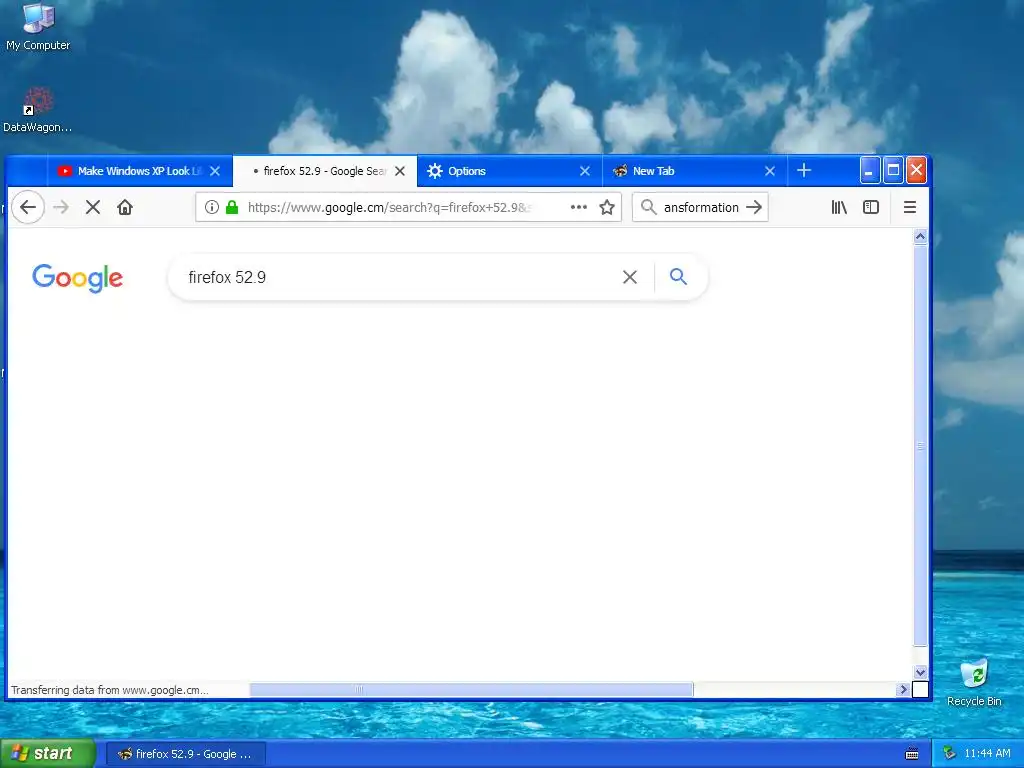Click the on-screen keyboard tray icon
Viewport: 1024px width, 768px height.
point(912,754)
